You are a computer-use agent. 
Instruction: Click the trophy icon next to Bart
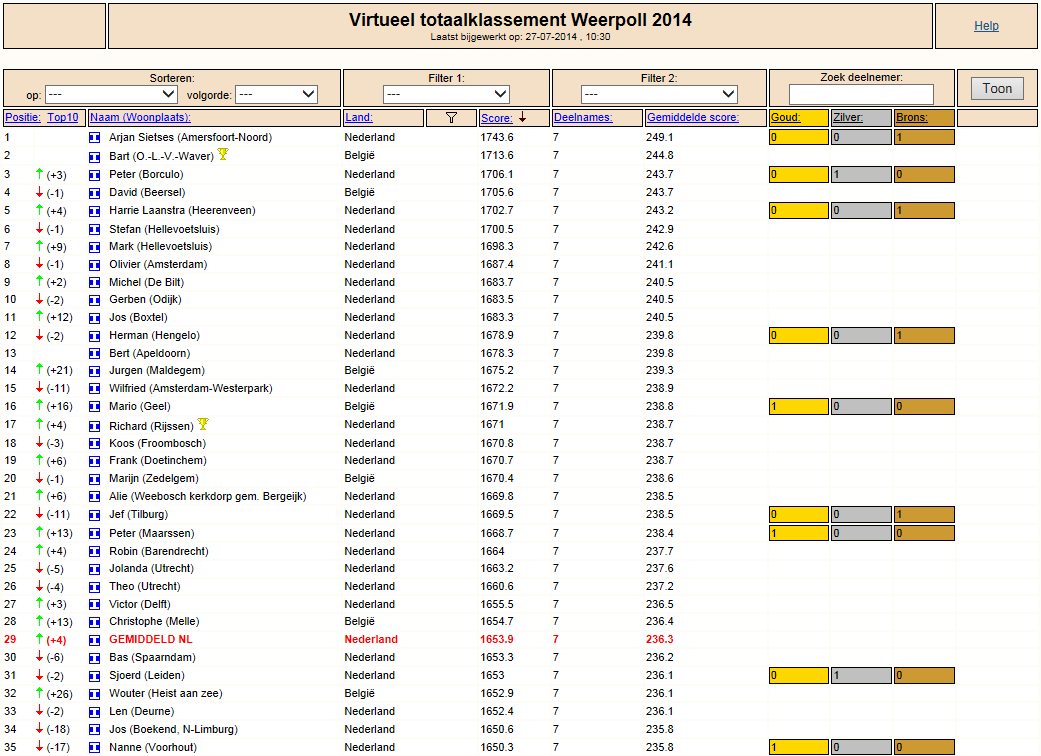click(x=223, y=154)
